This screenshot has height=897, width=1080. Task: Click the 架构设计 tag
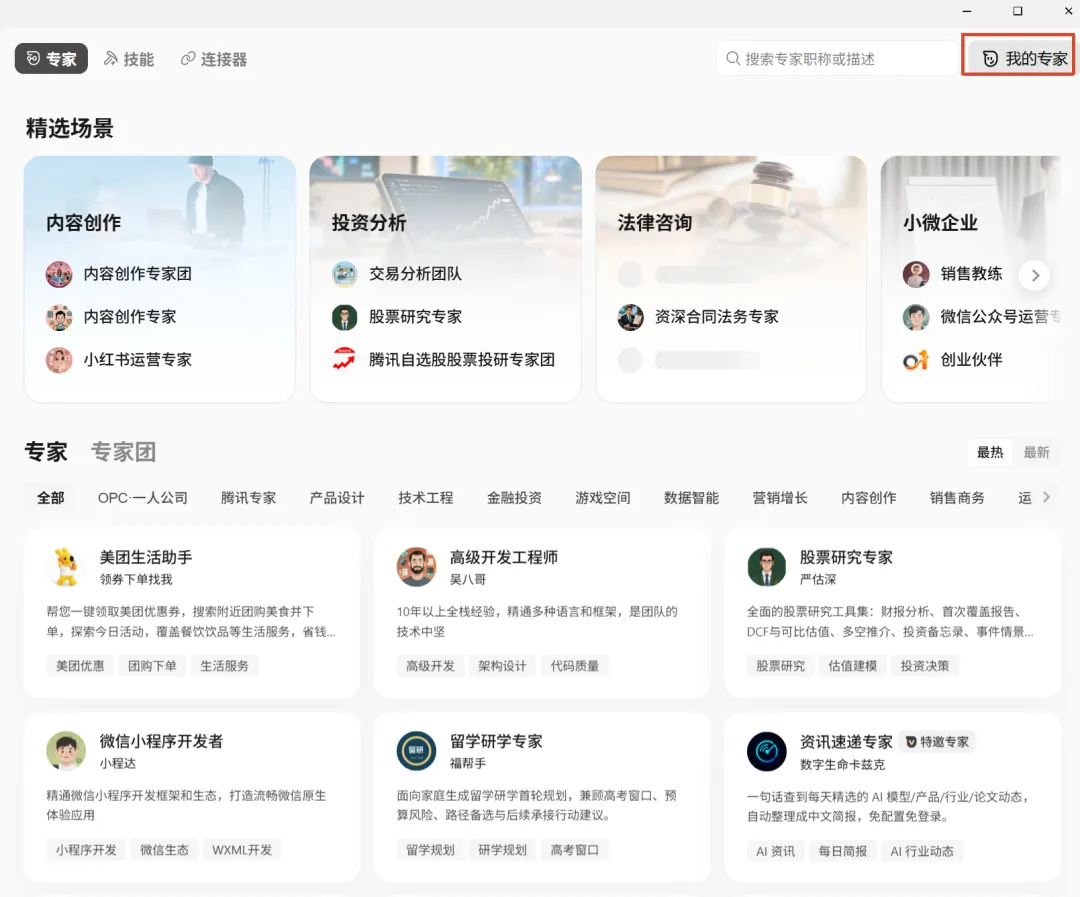pos(502,666)
